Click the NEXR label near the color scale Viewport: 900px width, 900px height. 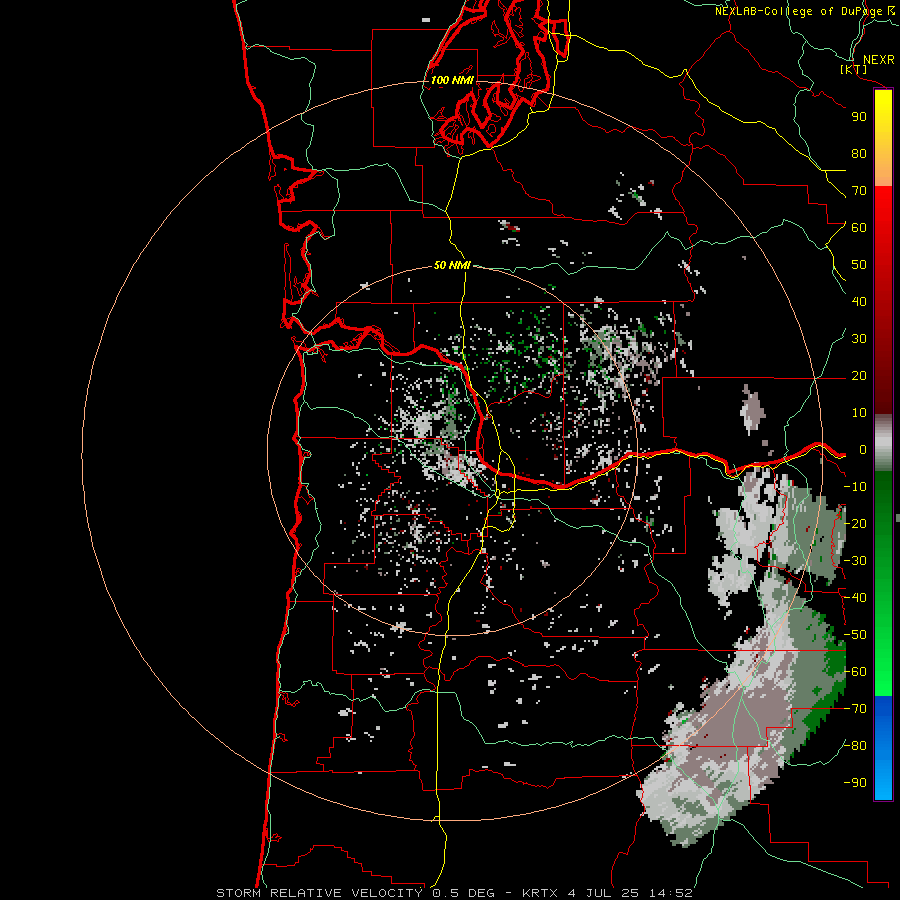(x=878, y=60)
